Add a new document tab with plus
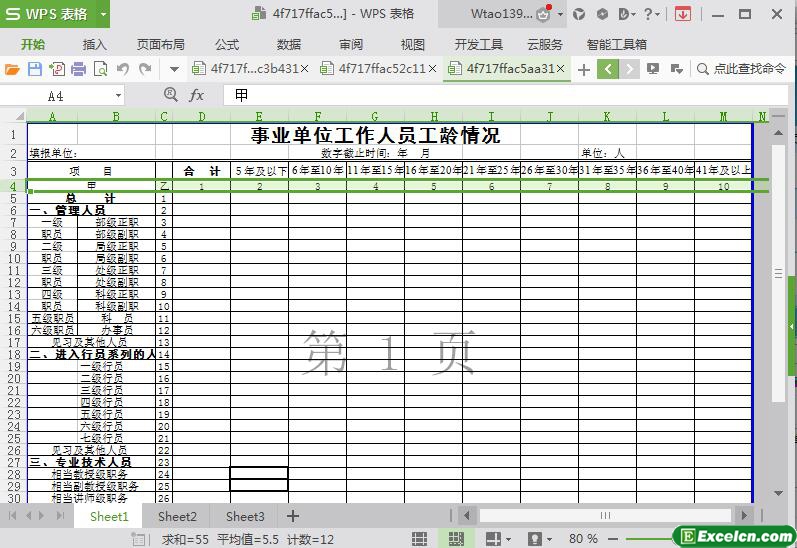 point(584,69)
